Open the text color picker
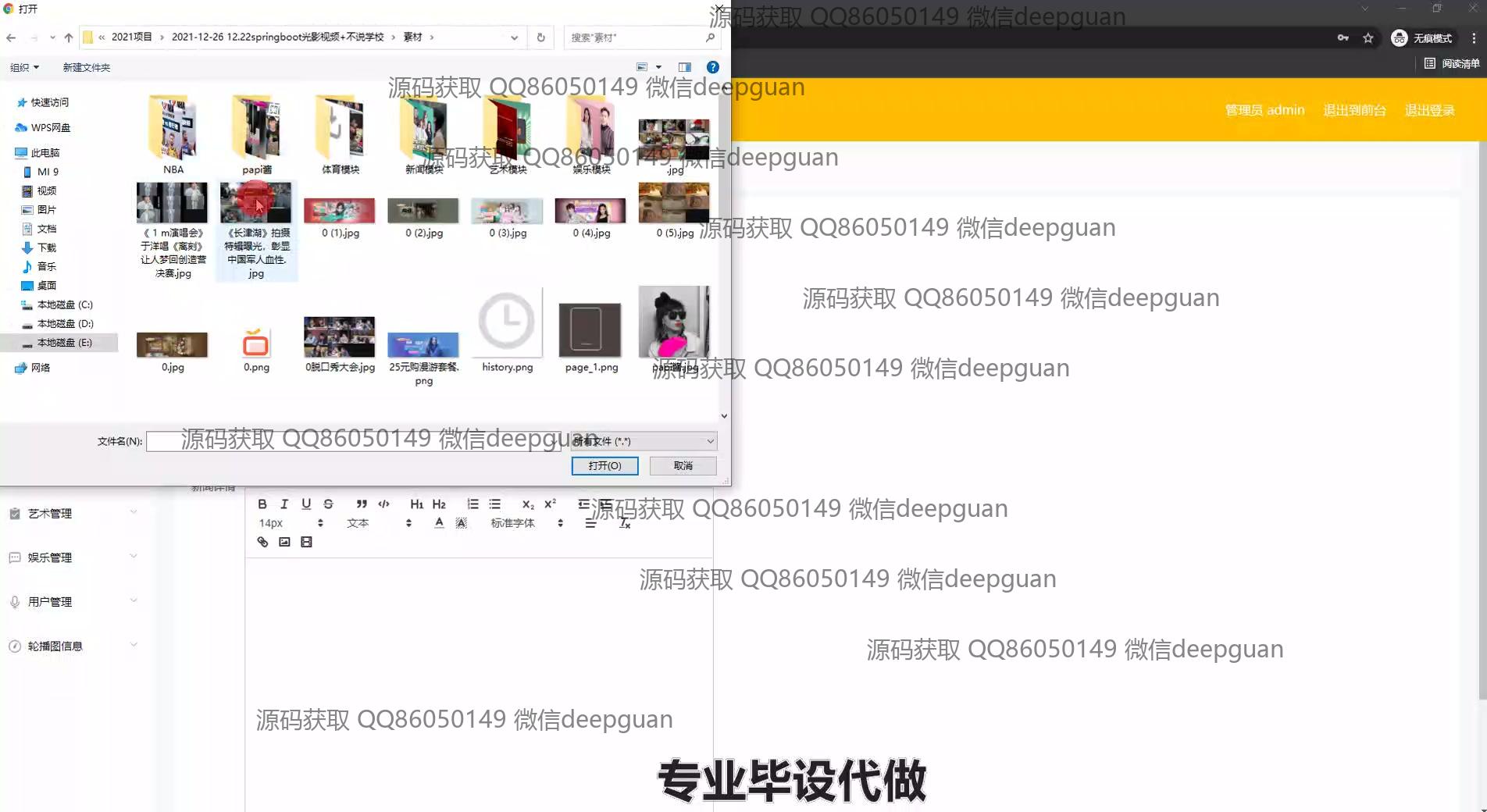Screen dimensions: 1487x812 (x=439, y=523)
